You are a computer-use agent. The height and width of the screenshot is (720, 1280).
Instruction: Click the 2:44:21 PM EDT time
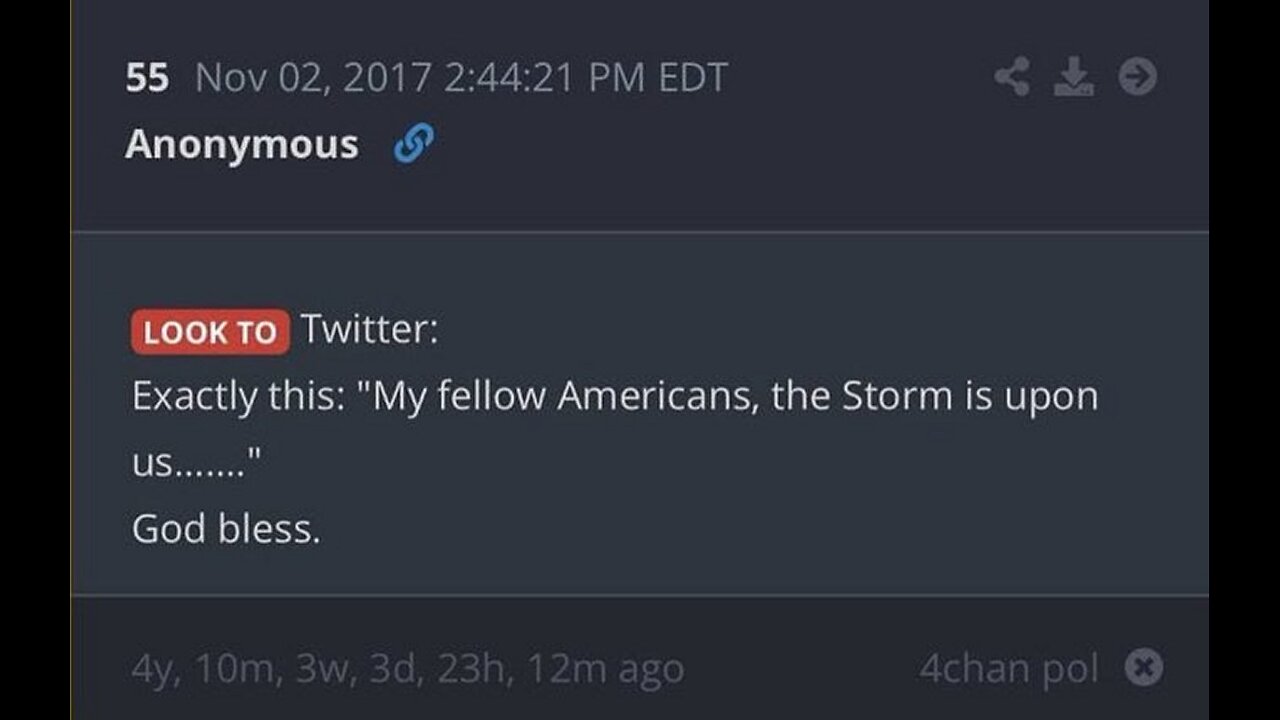[x=585, y=78]
